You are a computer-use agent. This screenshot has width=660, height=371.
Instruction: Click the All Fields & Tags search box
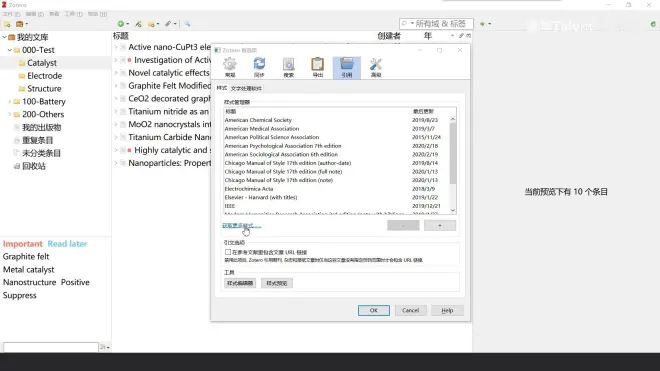point(436,24)
